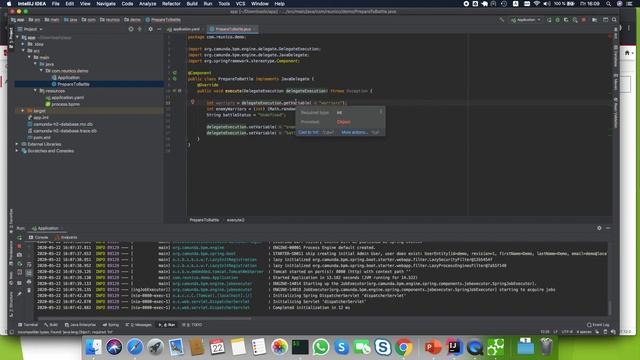Click the Build project hammer icon
The image size is (640, 360).
click(x=501, y=20)
